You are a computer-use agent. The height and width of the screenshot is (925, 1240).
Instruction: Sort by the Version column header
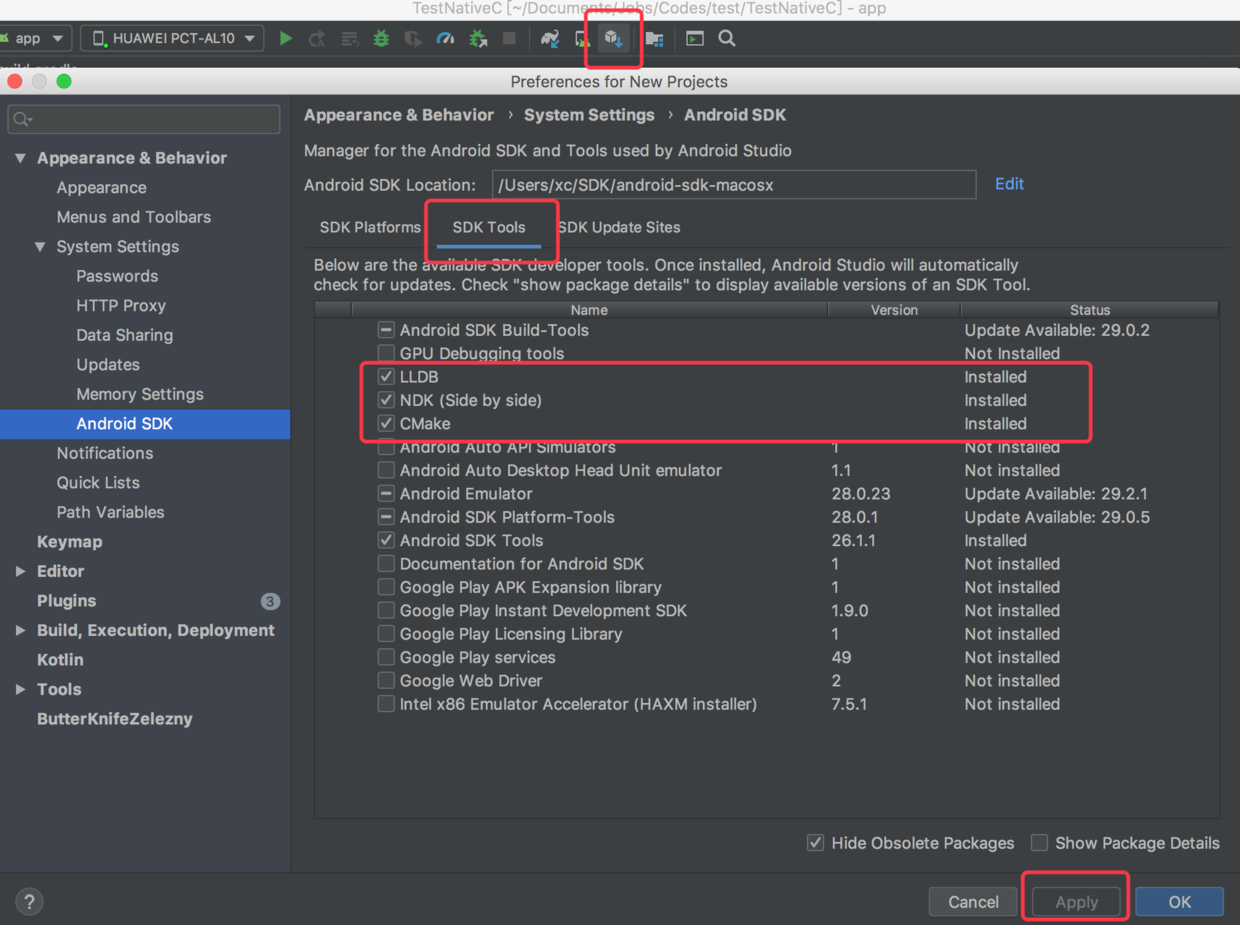tap(894, 310)
